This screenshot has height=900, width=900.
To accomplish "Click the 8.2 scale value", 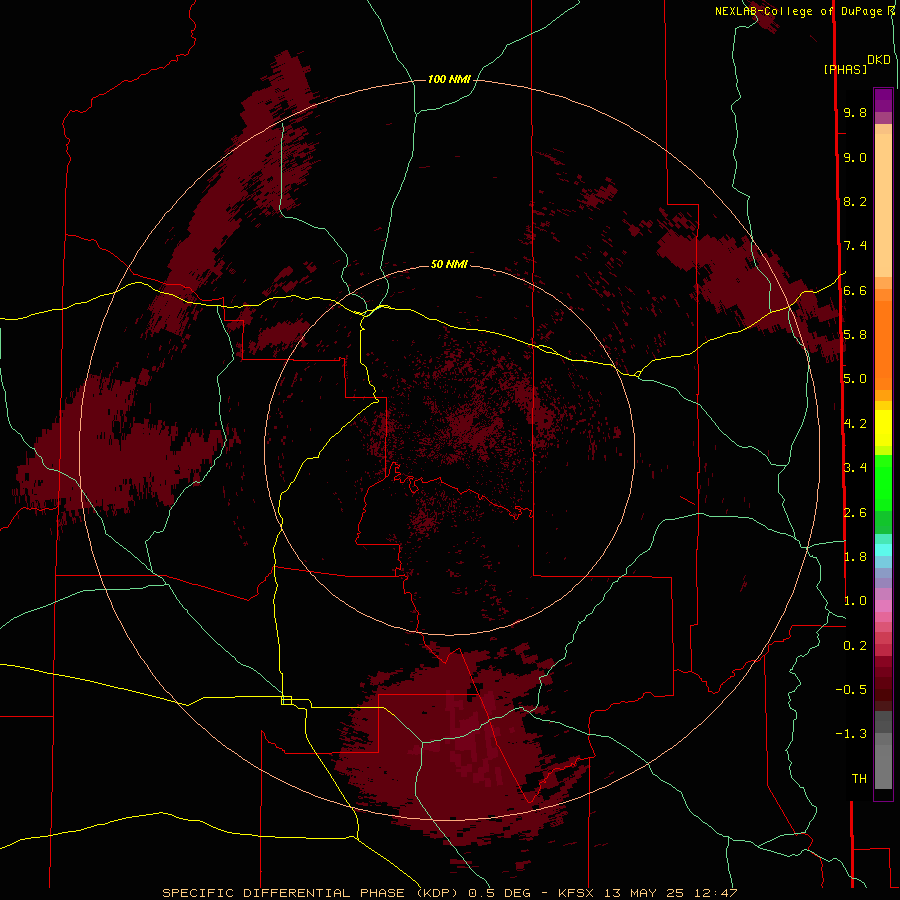I will [x=855, y=201].
